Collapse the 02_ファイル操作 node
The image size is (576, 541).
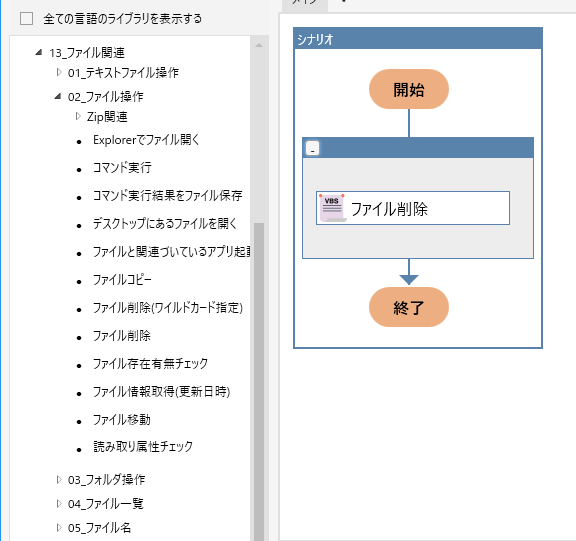click(58, 96)
